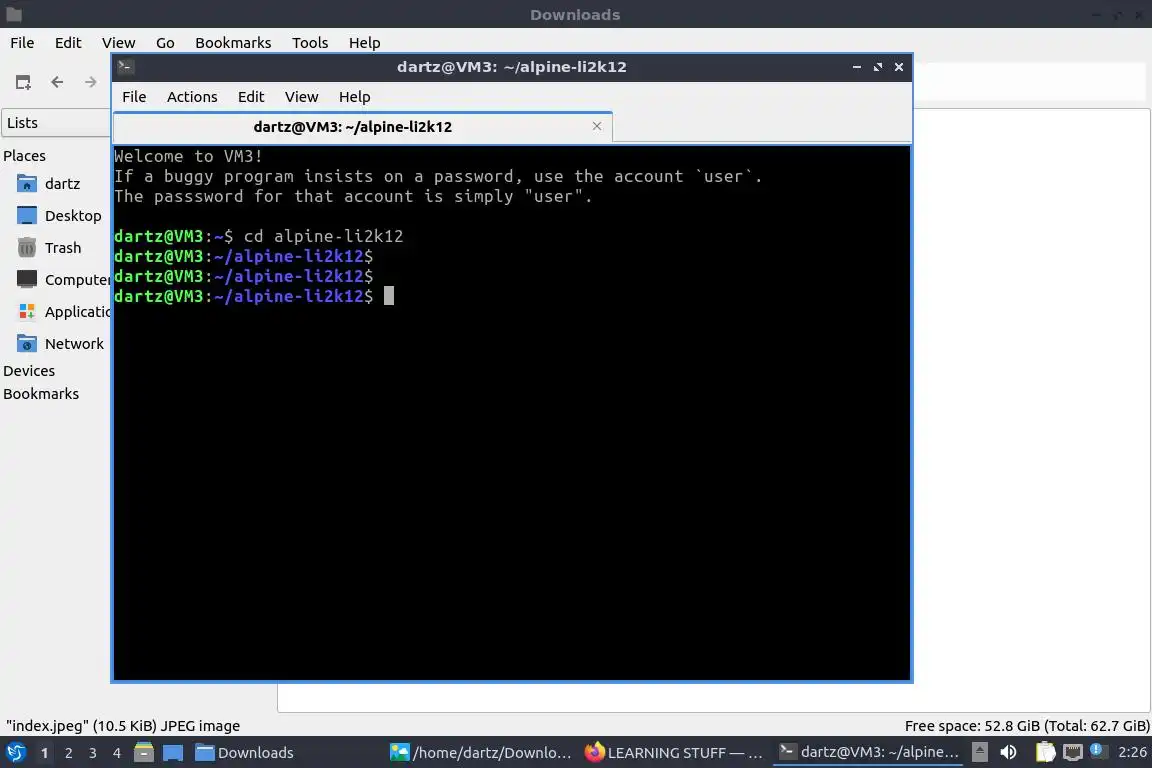Click the Desktop icon in the sidebar

pyautogui.click(x=26, y=216)
